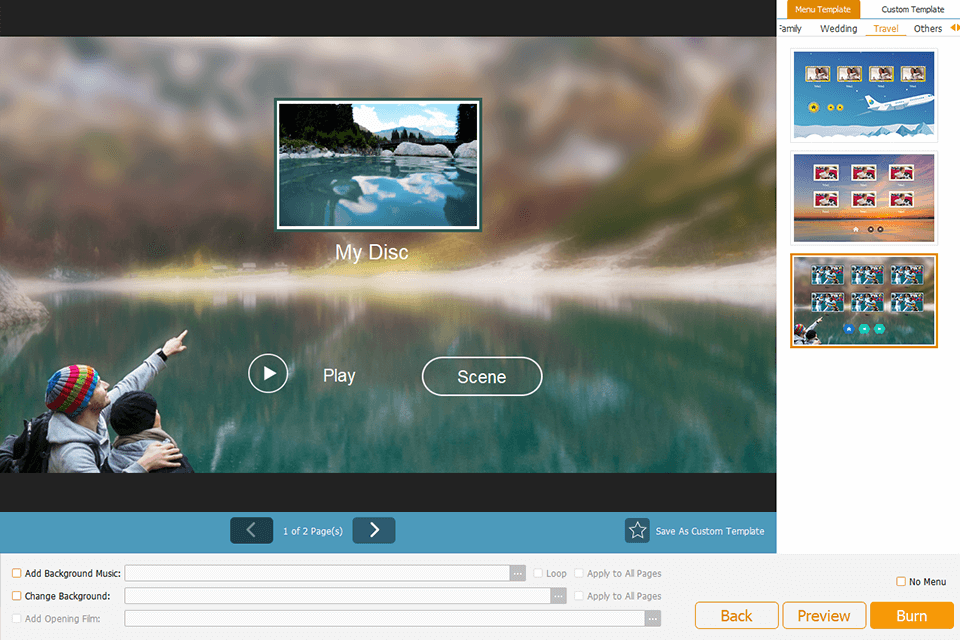Enable Loop for background music

[537, 573]
